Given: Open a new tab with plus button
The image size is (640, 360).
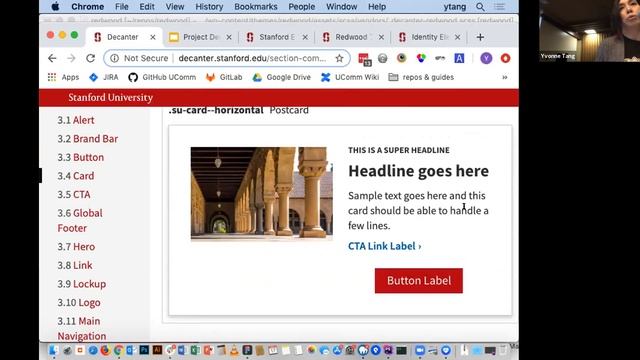Looking at the screenshot, I should point(480,37).
